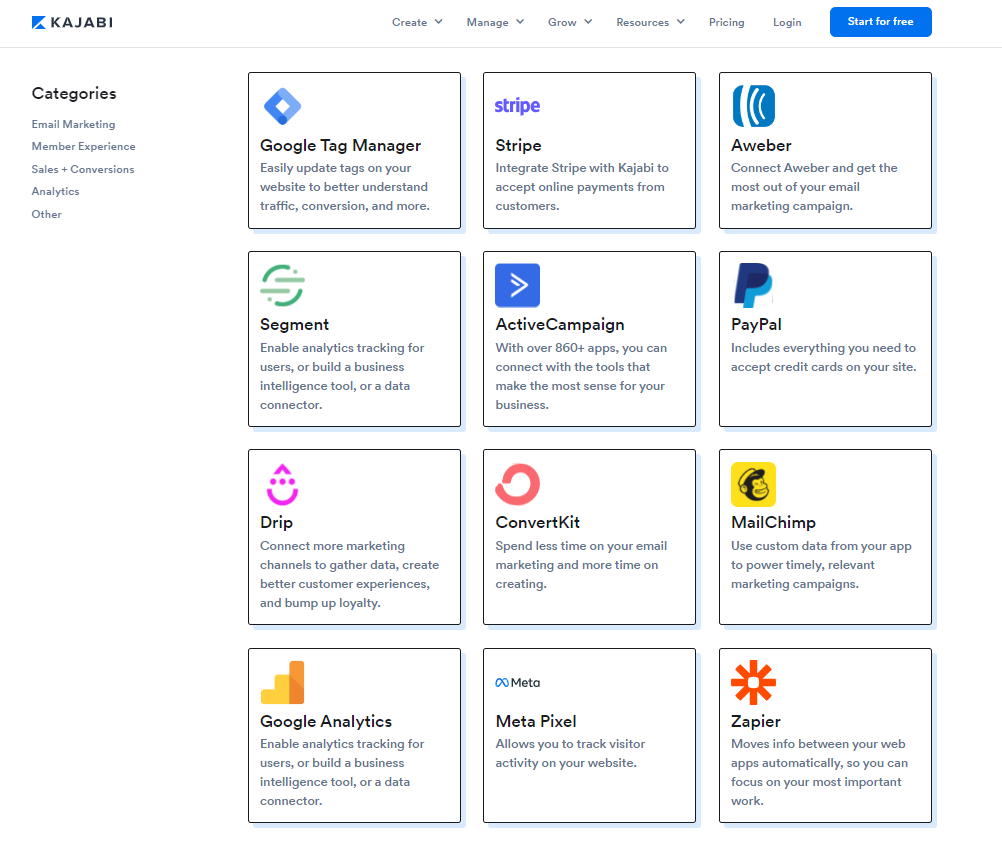Image resolution: width=1002 pixels, height=841 pixels.
Task: Open the Manage navigation item
Action: point(488,22)
